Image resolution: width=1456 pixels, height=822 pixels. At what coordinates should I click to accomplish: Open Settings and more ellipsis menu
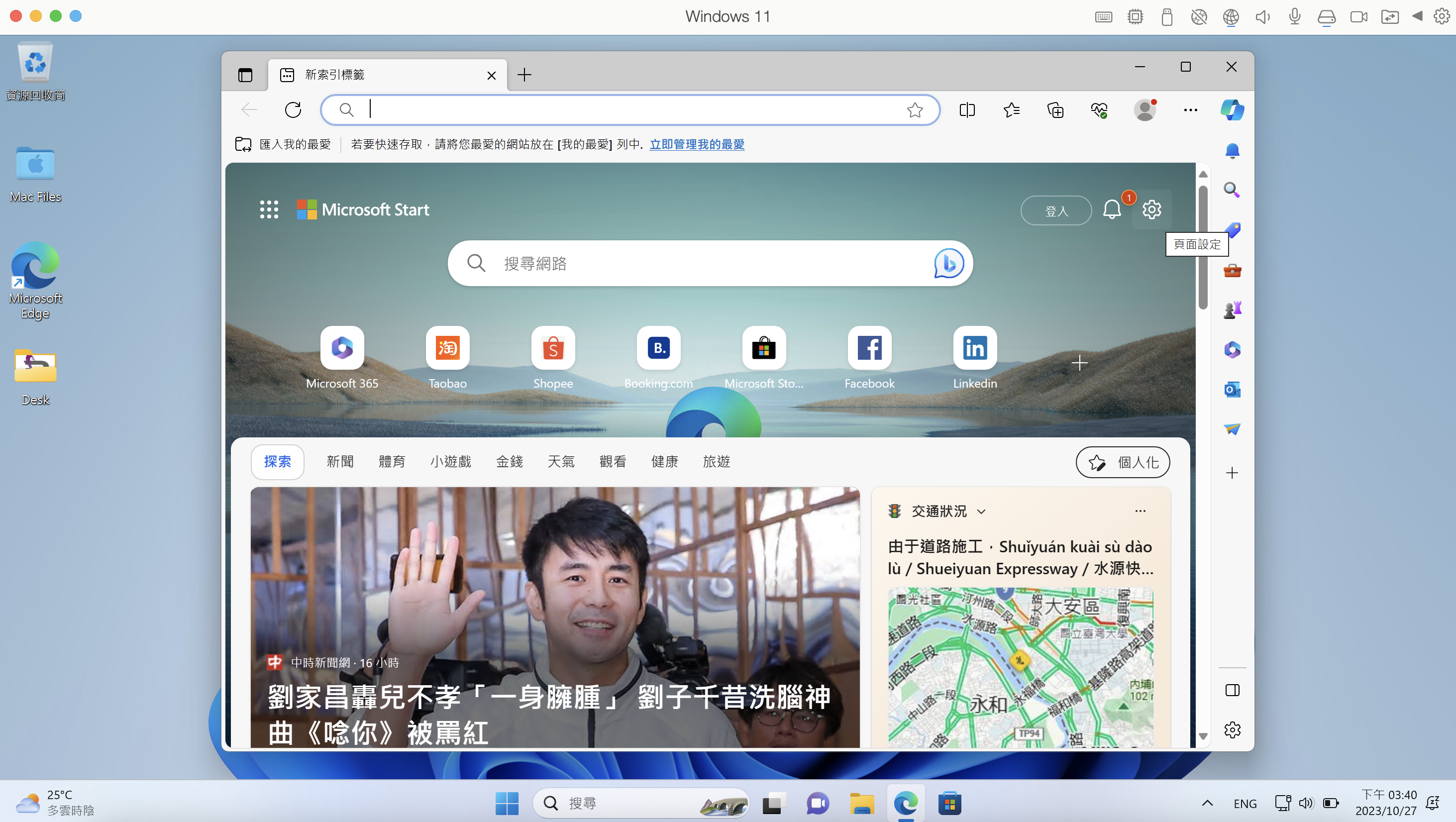click(1190, 109)
